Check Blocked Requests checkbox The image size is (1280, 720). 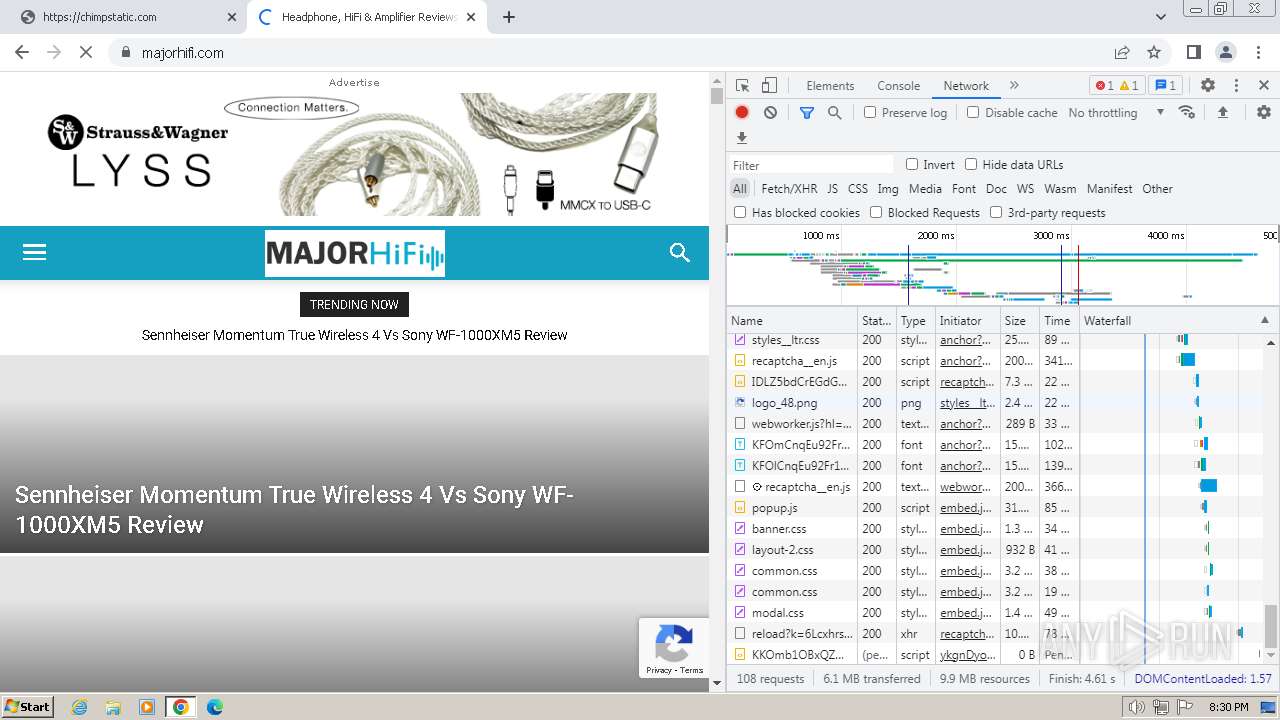tap(876, 212)
